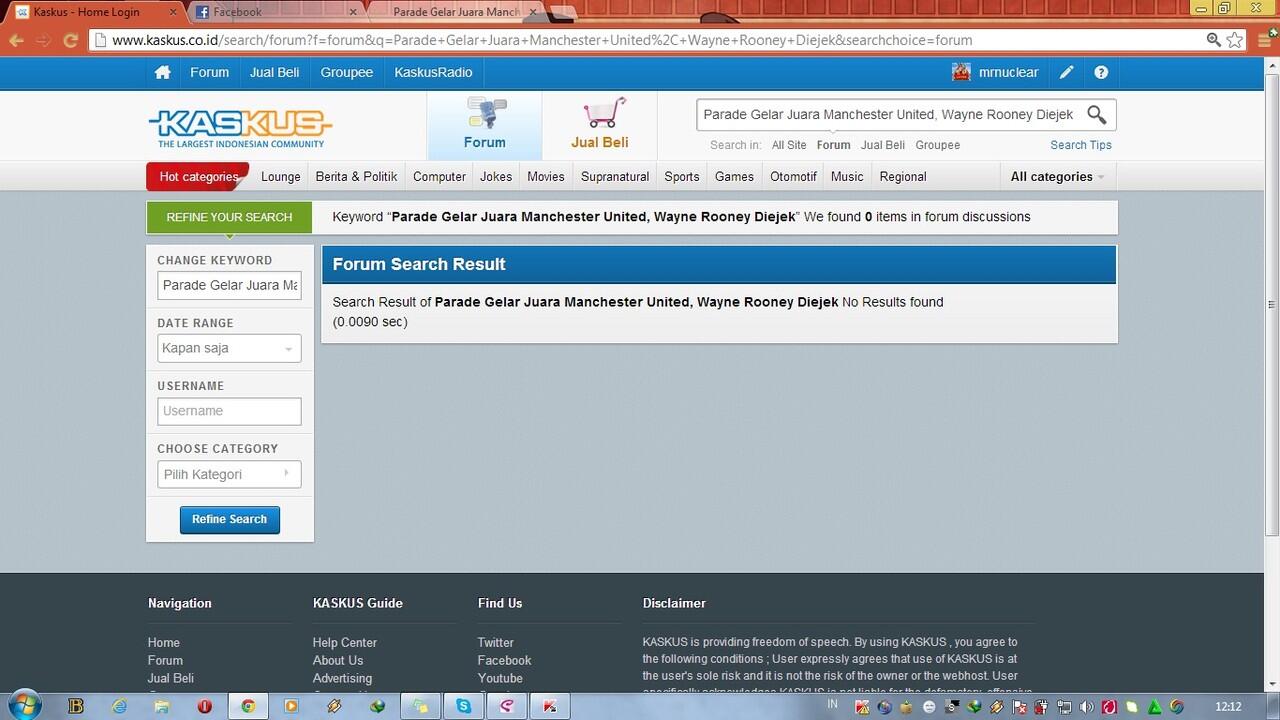Click the Kaskus logo
This screenshot has width=1280, height=720.
pyautogui.click(x=240, y=128)
